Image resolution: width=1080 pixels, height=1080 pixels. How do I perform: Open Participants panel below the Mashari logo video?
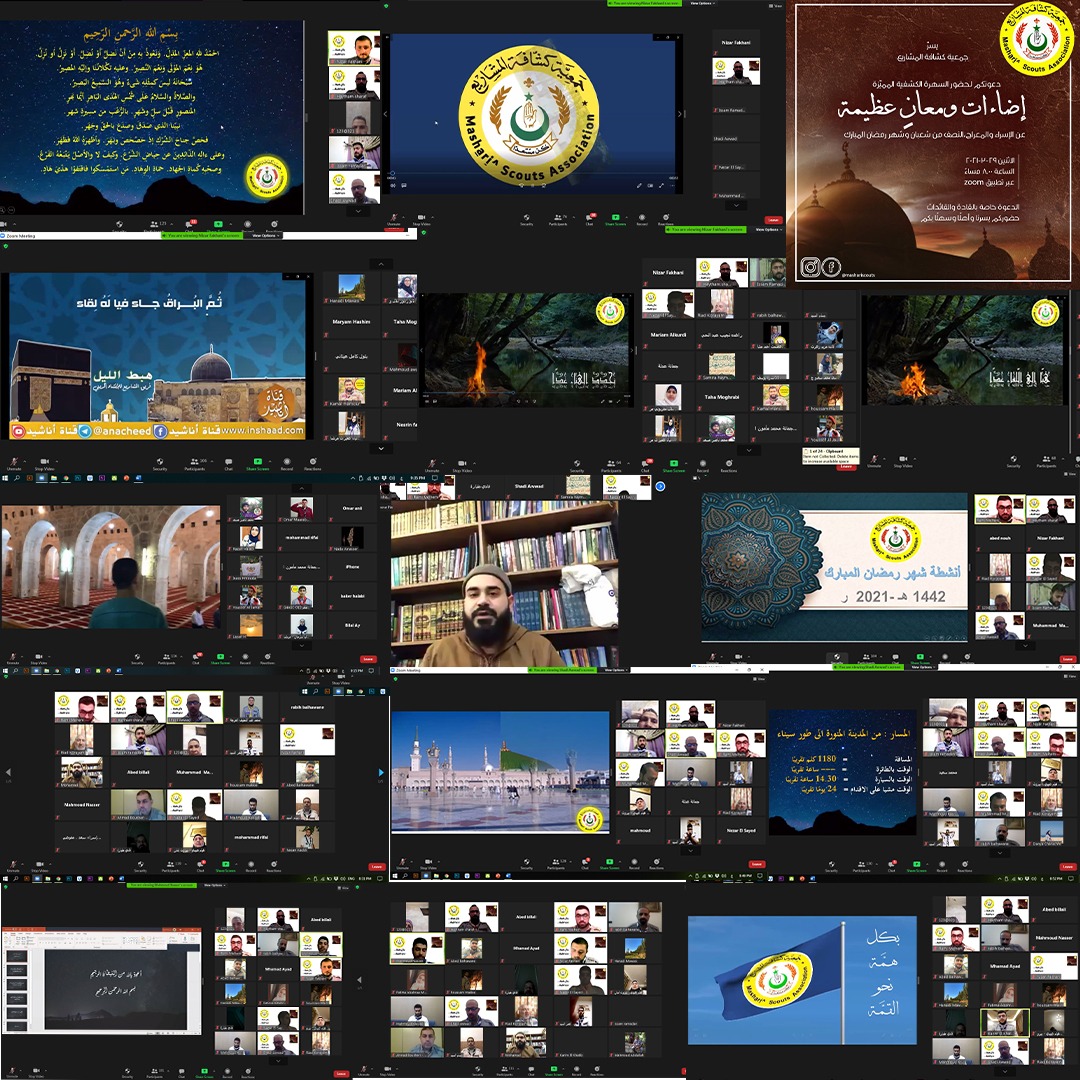[557, 216]
